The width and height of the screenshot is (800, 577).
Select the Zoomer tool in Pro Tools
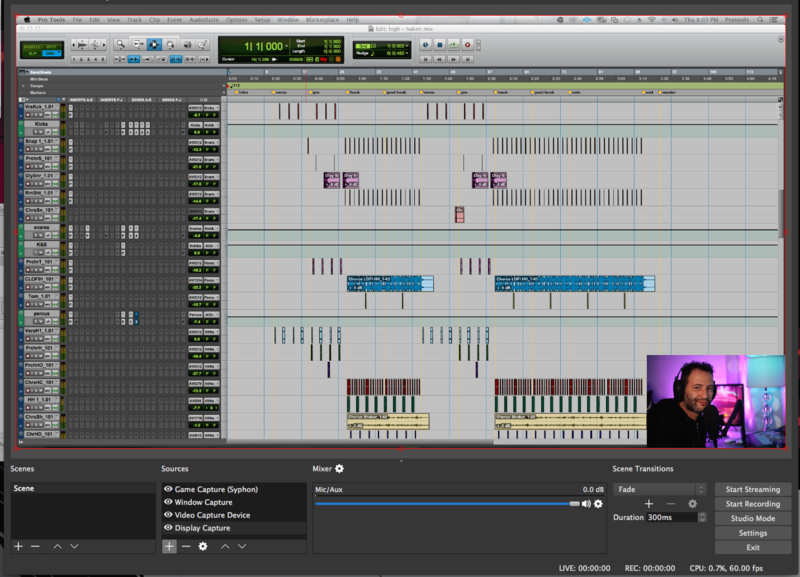coord(120,44)
